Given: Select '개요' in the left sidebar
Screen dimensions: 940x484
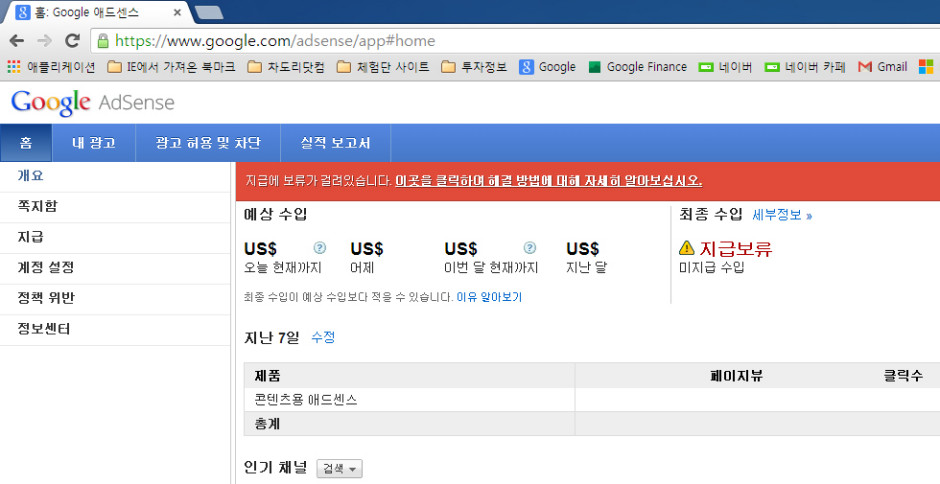Looking at the screenshot, I should [115, 176].
